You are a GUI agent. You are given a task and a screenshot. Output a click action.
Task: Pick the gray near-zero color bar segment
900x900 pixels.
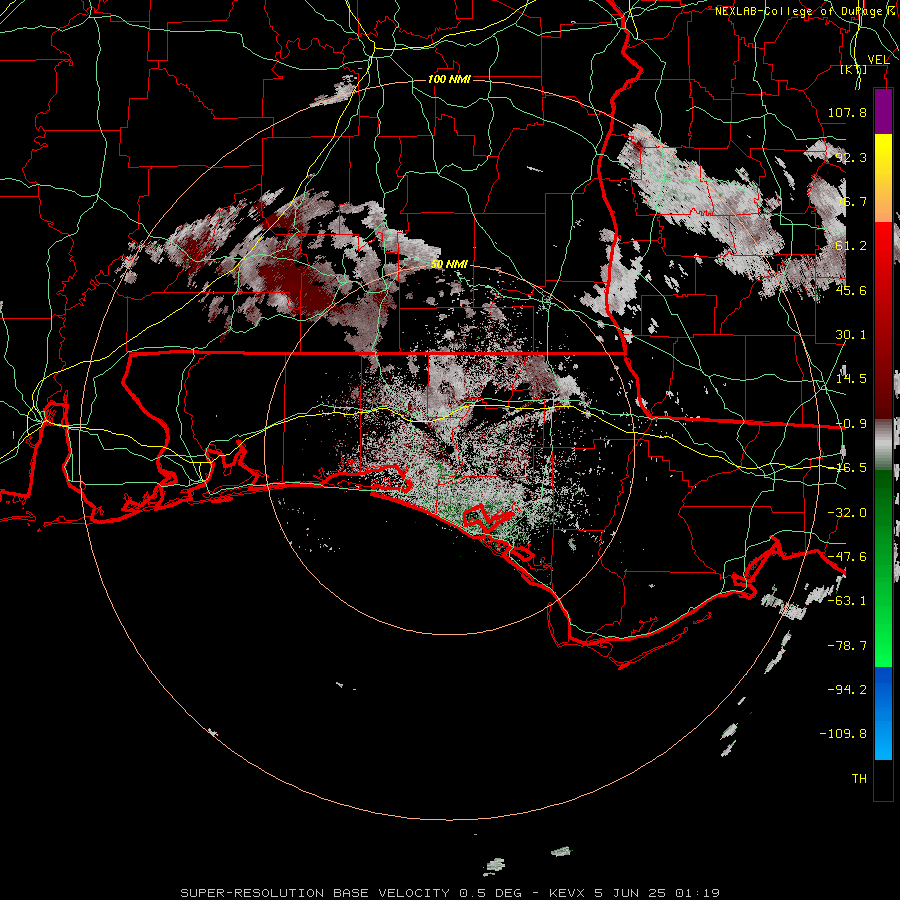pos(883,443)
